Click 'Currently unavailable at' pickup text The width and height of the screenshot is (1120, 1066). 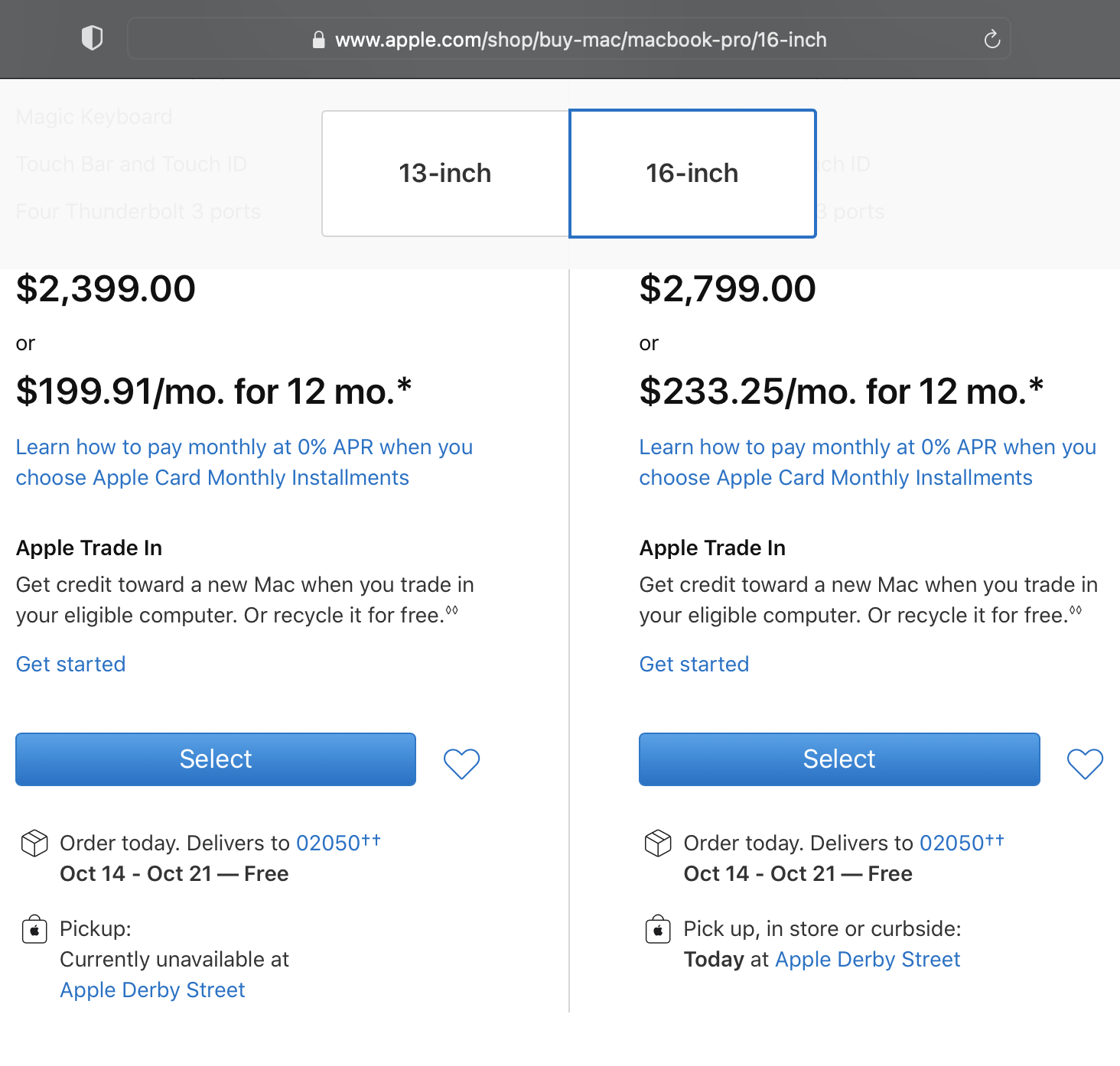(x=174, y=959)
